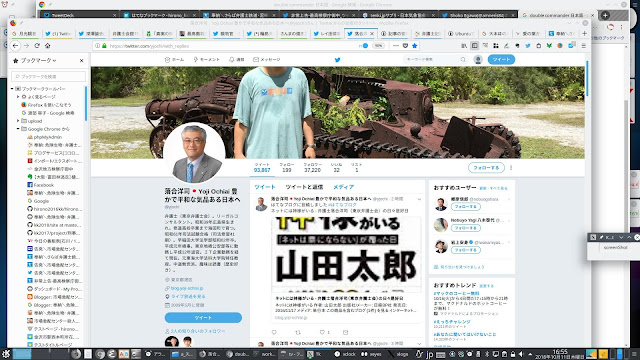
Task: Click the Firefox forward arrow
Action: (27, 46)
